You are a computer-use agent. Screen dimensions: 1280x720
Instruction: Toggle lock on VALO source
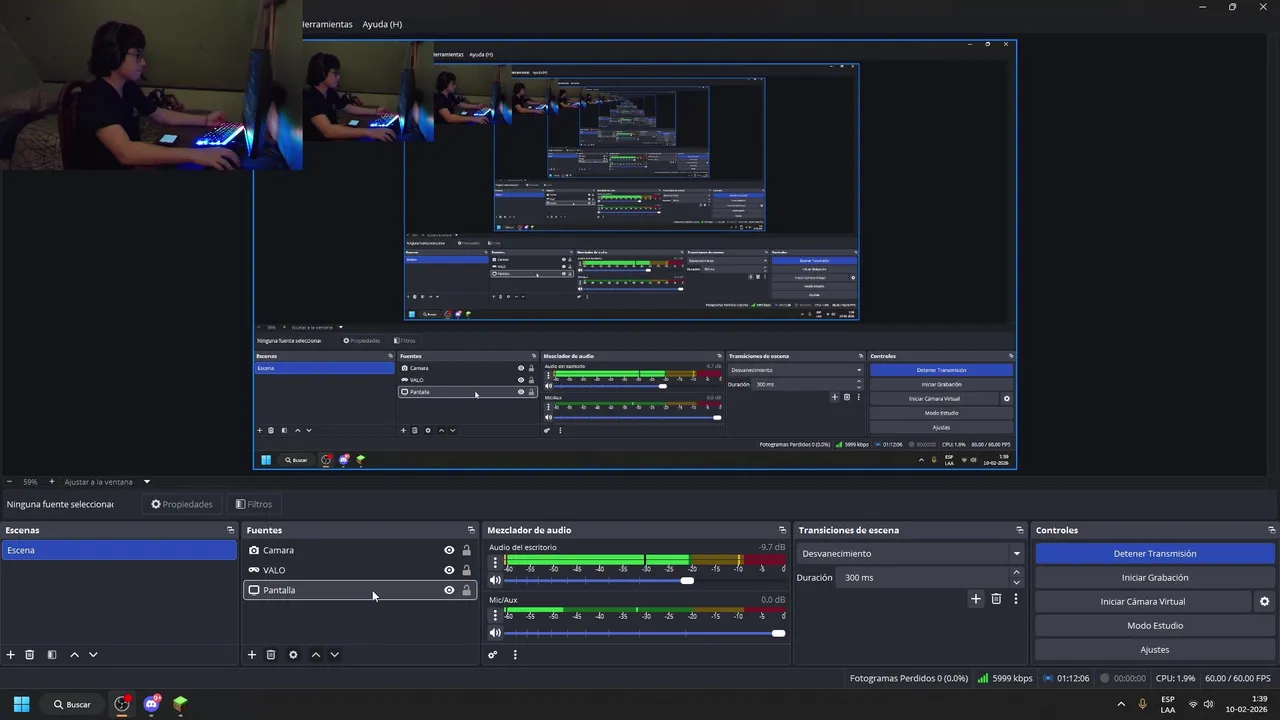[x=466, y=570]
